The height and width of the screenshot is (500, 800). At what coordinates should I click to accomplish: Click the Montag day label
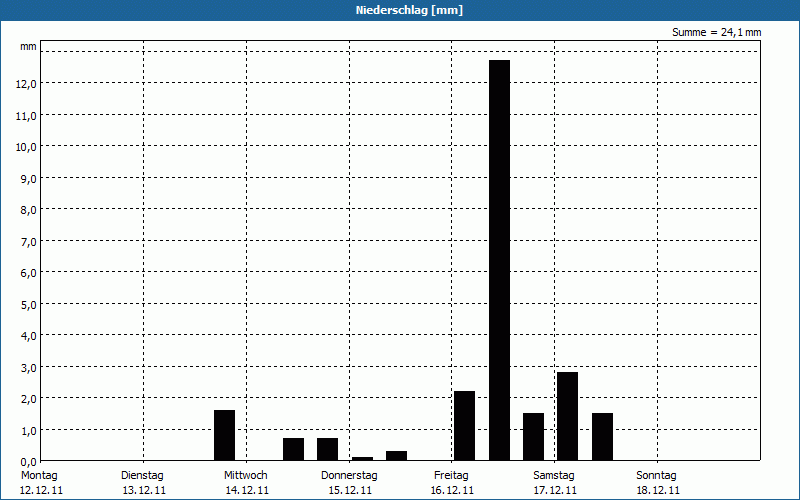(39, 476)
